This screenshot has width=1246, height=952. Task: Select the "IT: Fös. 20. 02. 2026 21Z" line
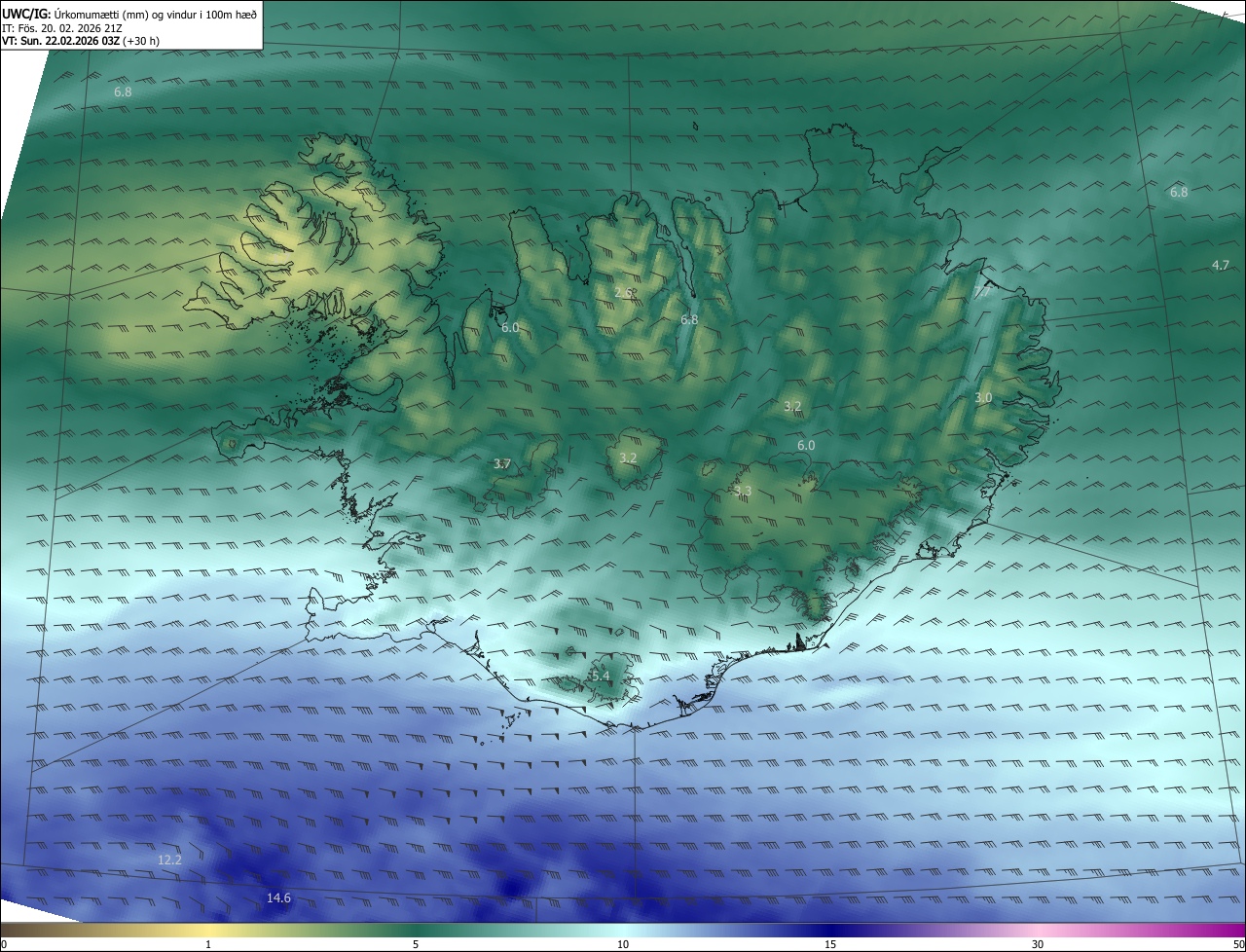click(x=60, y=27)
